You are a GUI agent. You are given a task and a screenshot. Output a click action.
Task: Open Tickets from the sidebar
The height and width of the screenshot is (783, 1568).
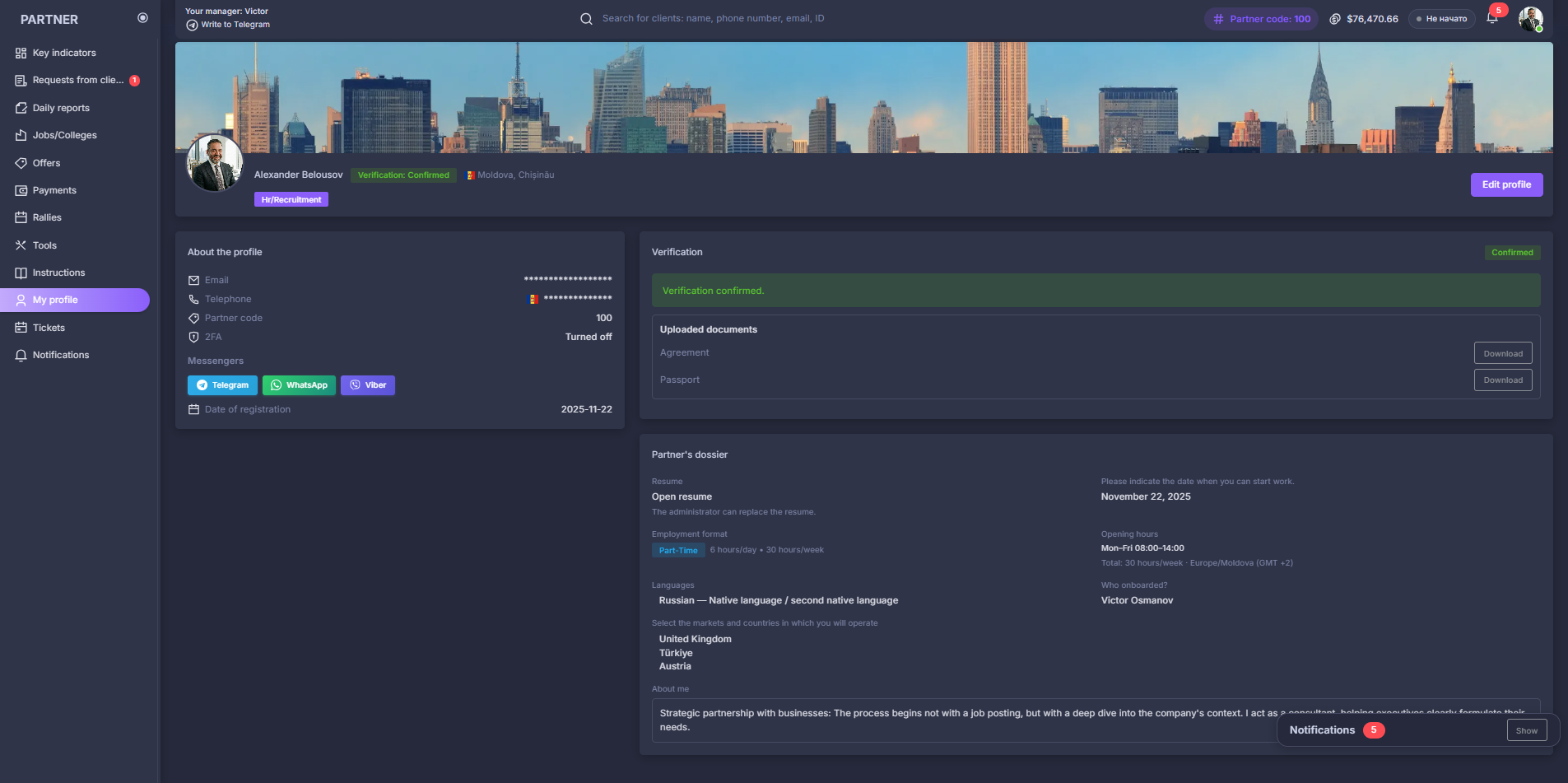coord(49,327)
